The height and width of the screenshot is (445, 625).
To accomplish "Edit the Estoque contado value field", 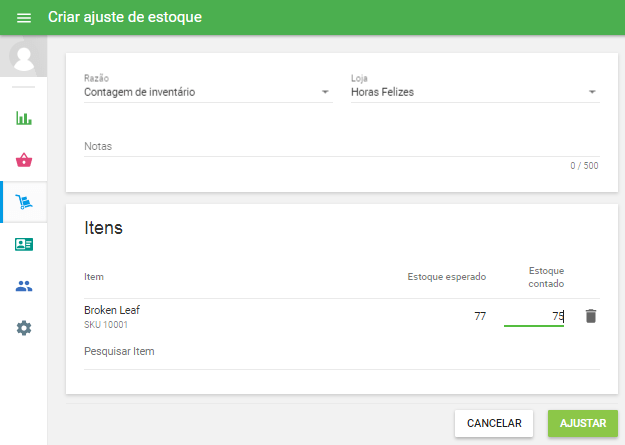I will click(534, 316).
